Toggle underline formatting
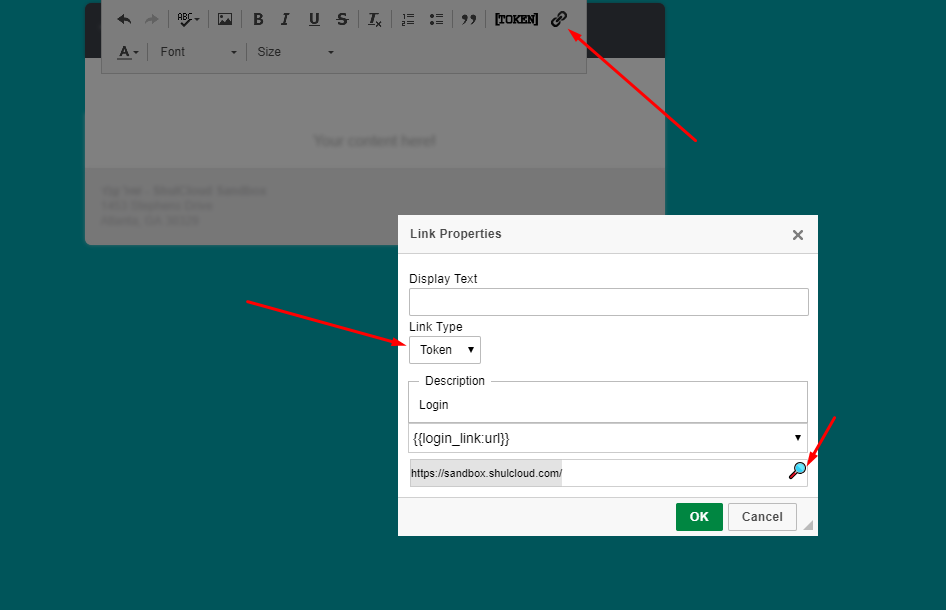The image size is (946, 610). [x=314, y=19]
